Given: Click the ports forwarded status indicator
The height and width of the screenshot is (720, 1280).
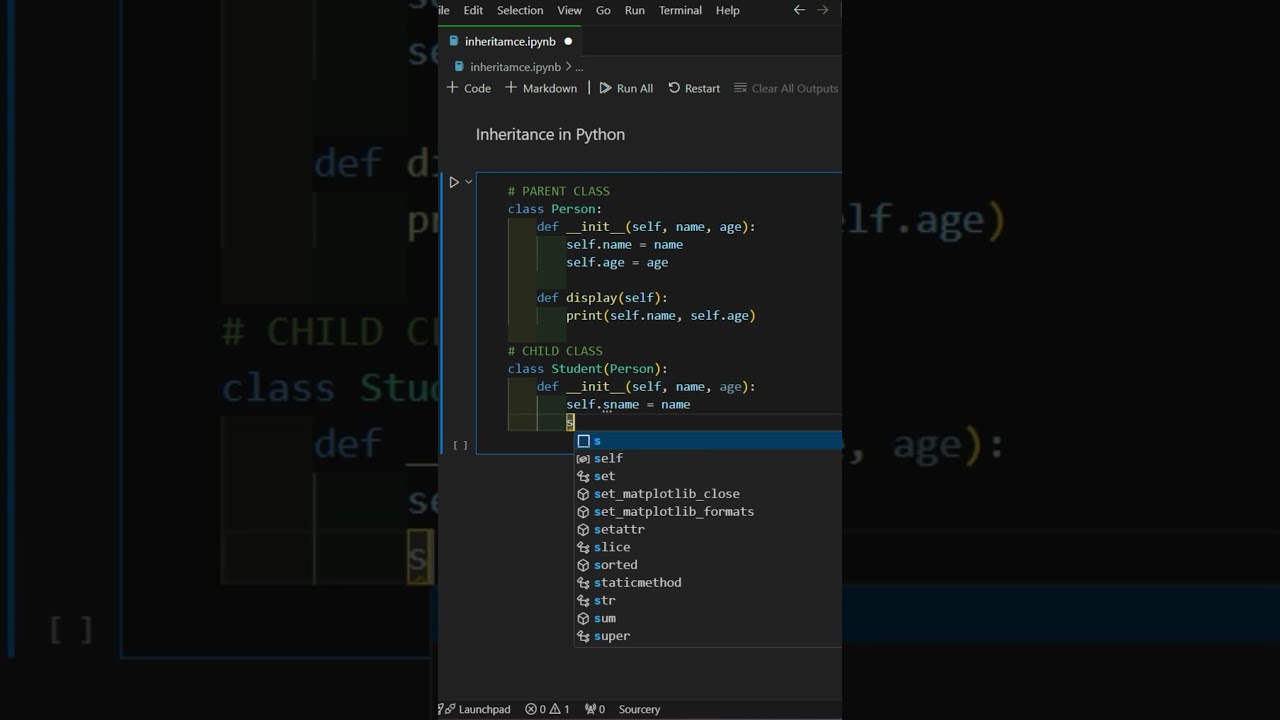Looking at the screenshot, I should (595, 709).
